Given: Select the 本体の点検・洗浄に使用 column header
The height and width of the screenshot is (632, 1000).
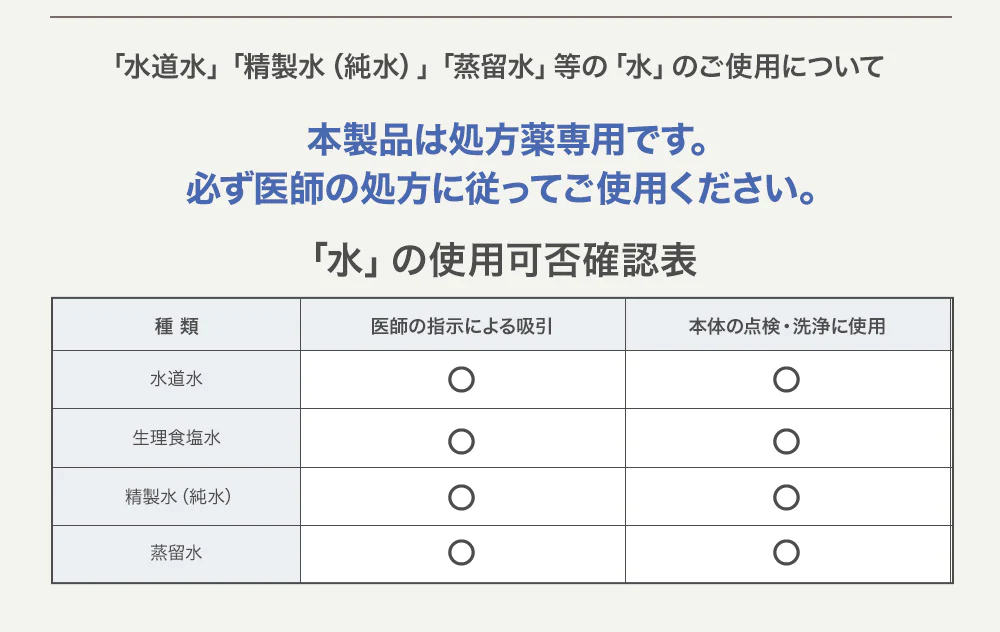Looking at the screenshot, I should click(787, 326).
